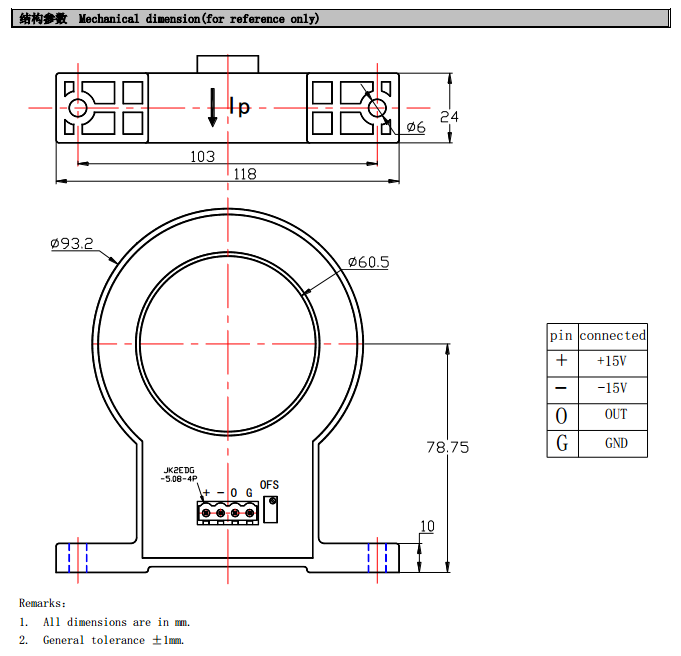681x656 pixels.
Task: Click the 4-pin terminal block connector
Action: tap(227, 514)
